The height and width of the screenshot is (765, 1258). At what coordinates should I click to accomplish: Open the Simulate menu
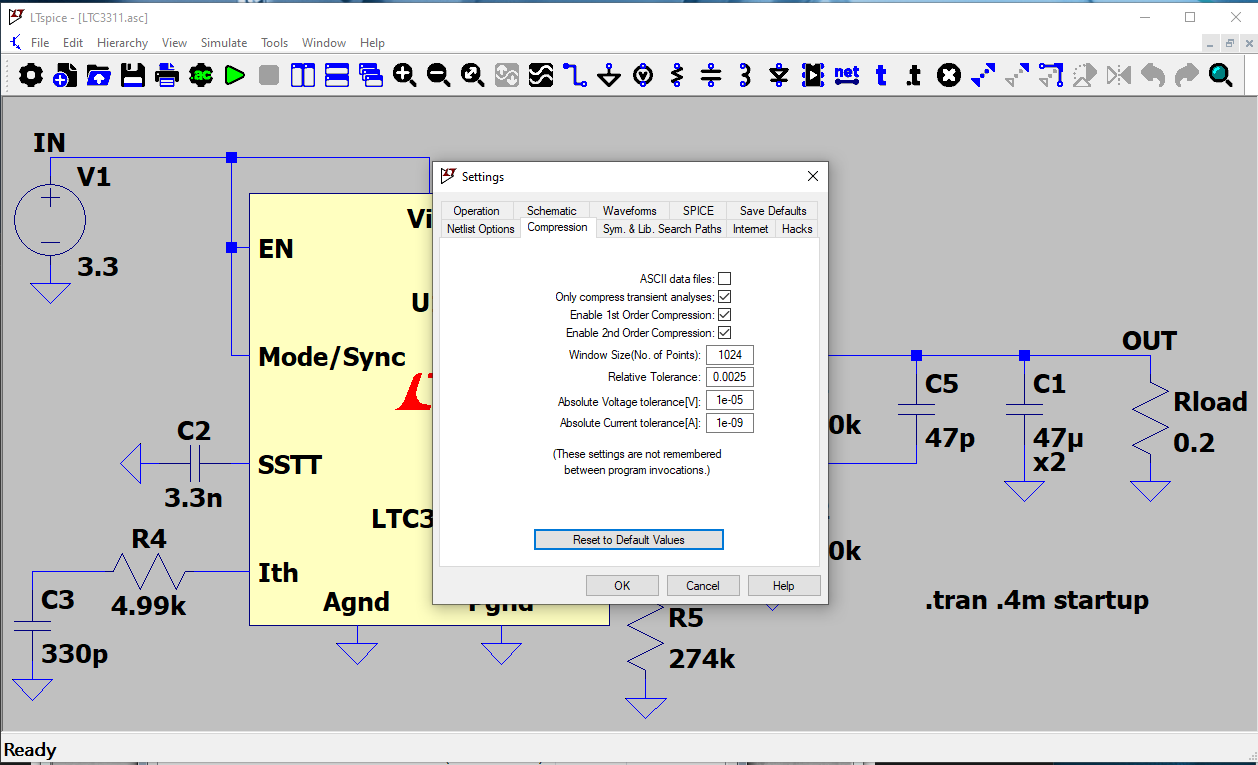pos(224,43)
